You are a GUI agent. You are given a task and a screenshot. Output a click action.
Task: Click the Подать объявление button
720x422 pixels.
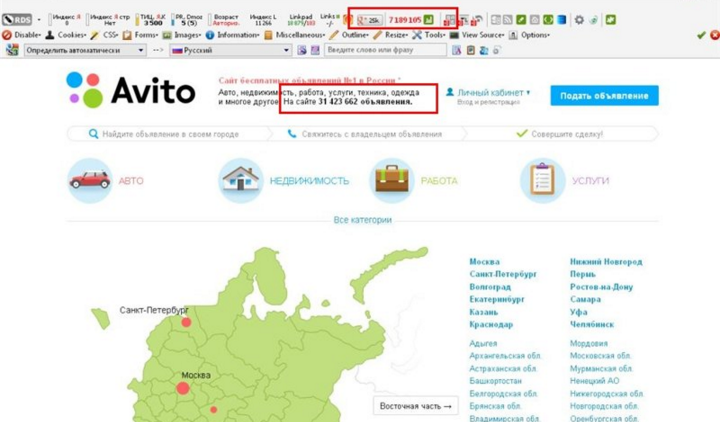pos(604,96)
